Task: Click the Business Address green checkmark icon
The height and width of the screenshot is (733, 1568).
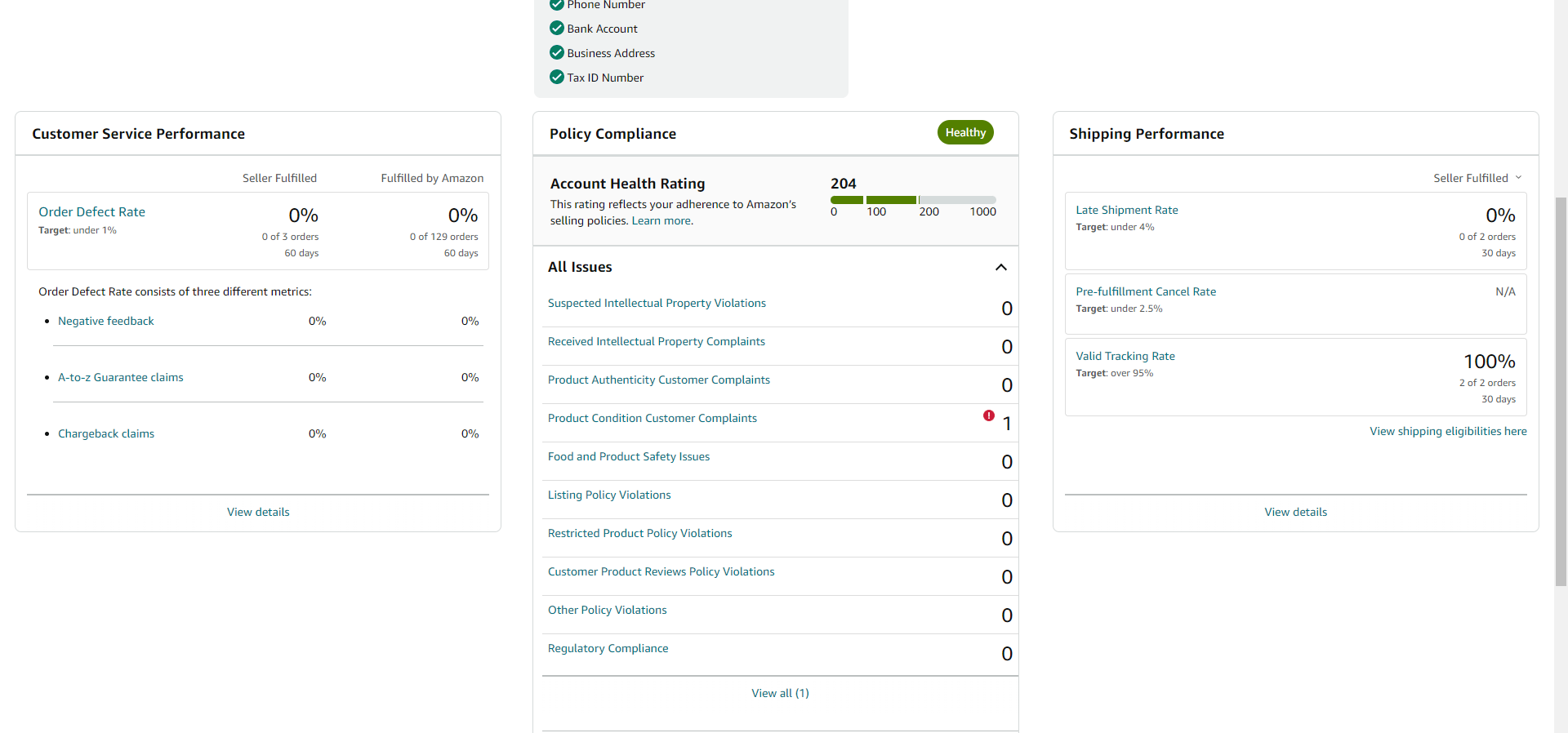Action: [557, 52]
